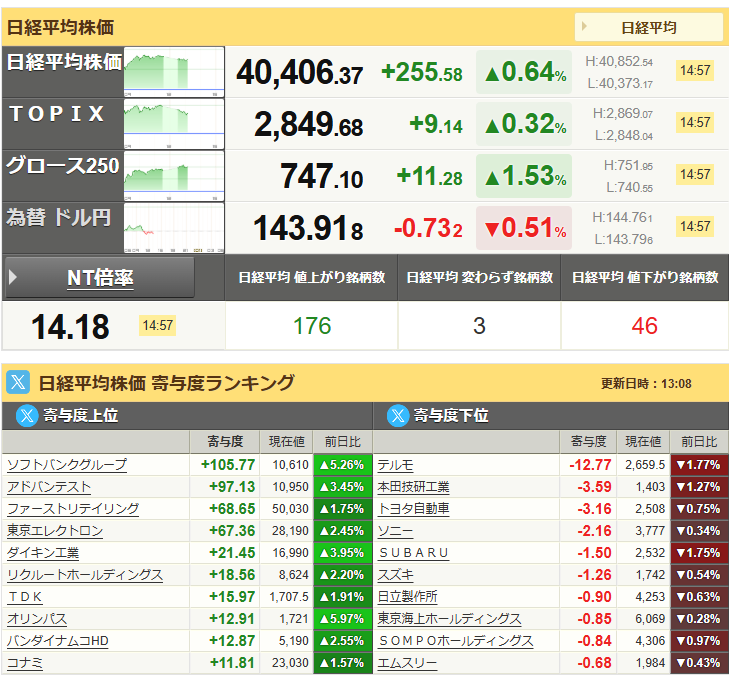Viewport: 733px width, 678px height.
Task: Open アドバンテスト stock link
Action: tap(49, 486)
